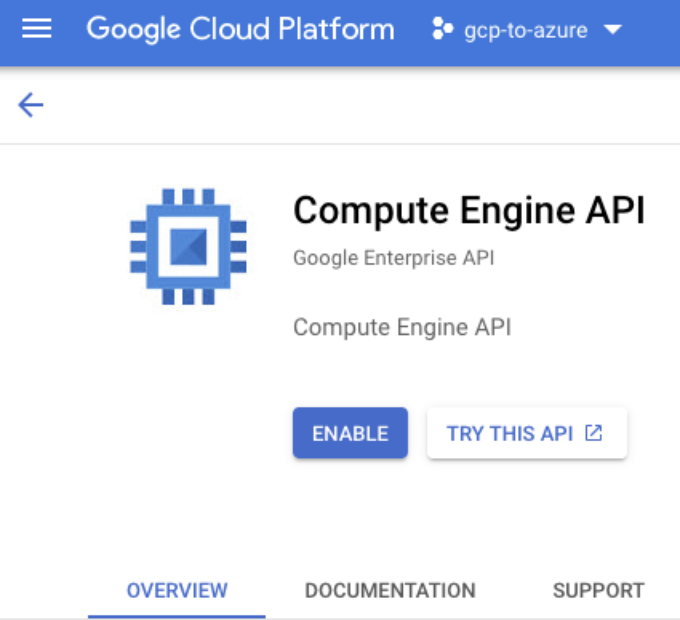The height and width of the screenshot is (620, 680).
Task: Click the 'Compute Engine API' heading
Action: (469, 211)
